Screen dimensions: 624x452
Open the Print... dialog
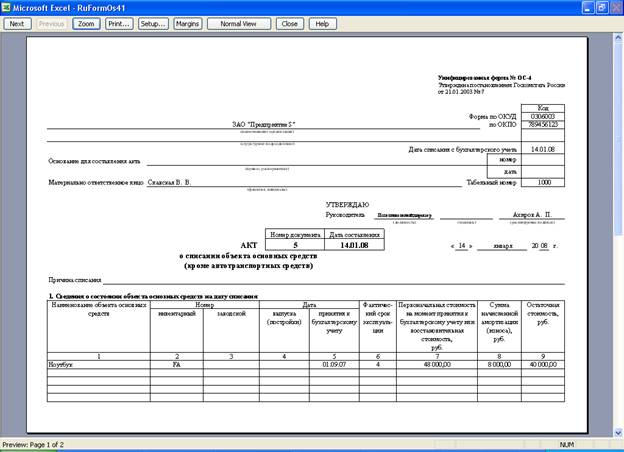point(119,24)
